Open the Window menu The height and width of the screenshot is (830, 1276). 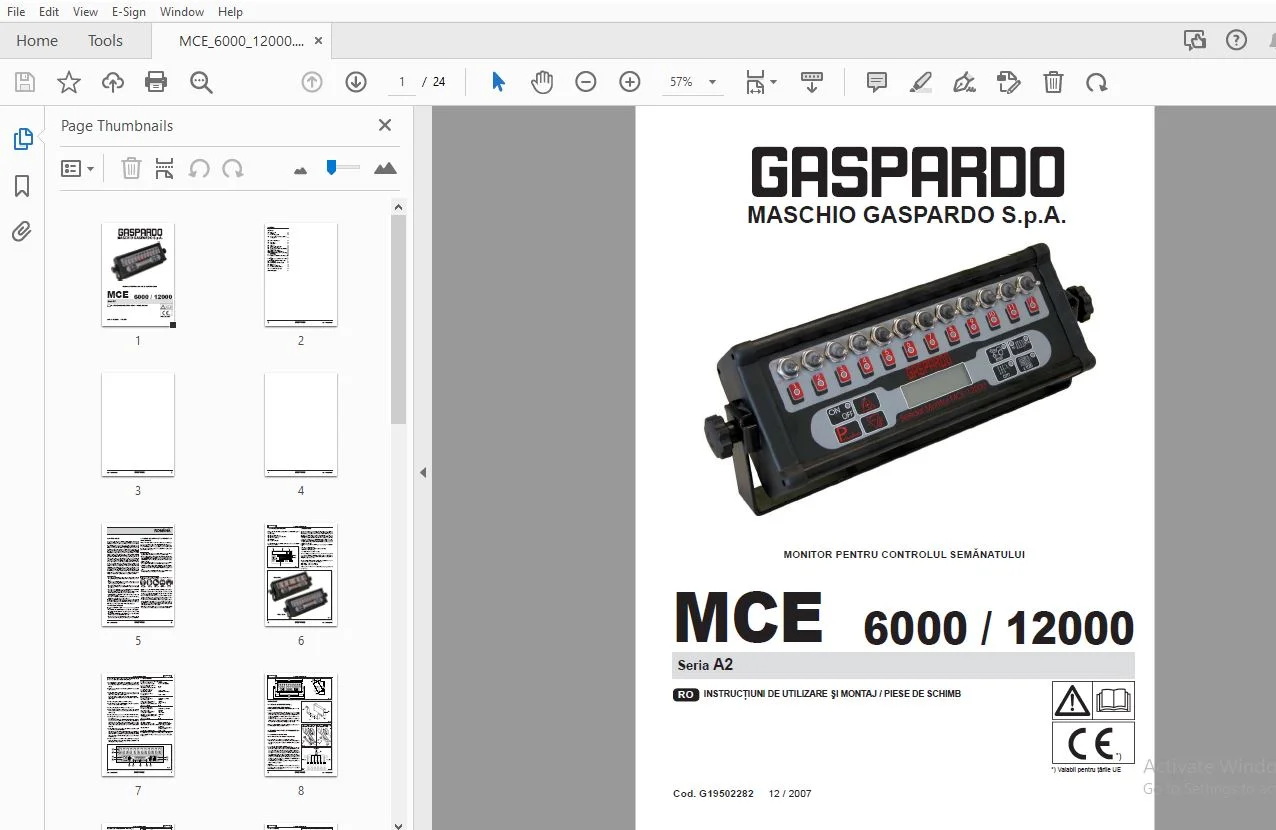tap(182, 12)
